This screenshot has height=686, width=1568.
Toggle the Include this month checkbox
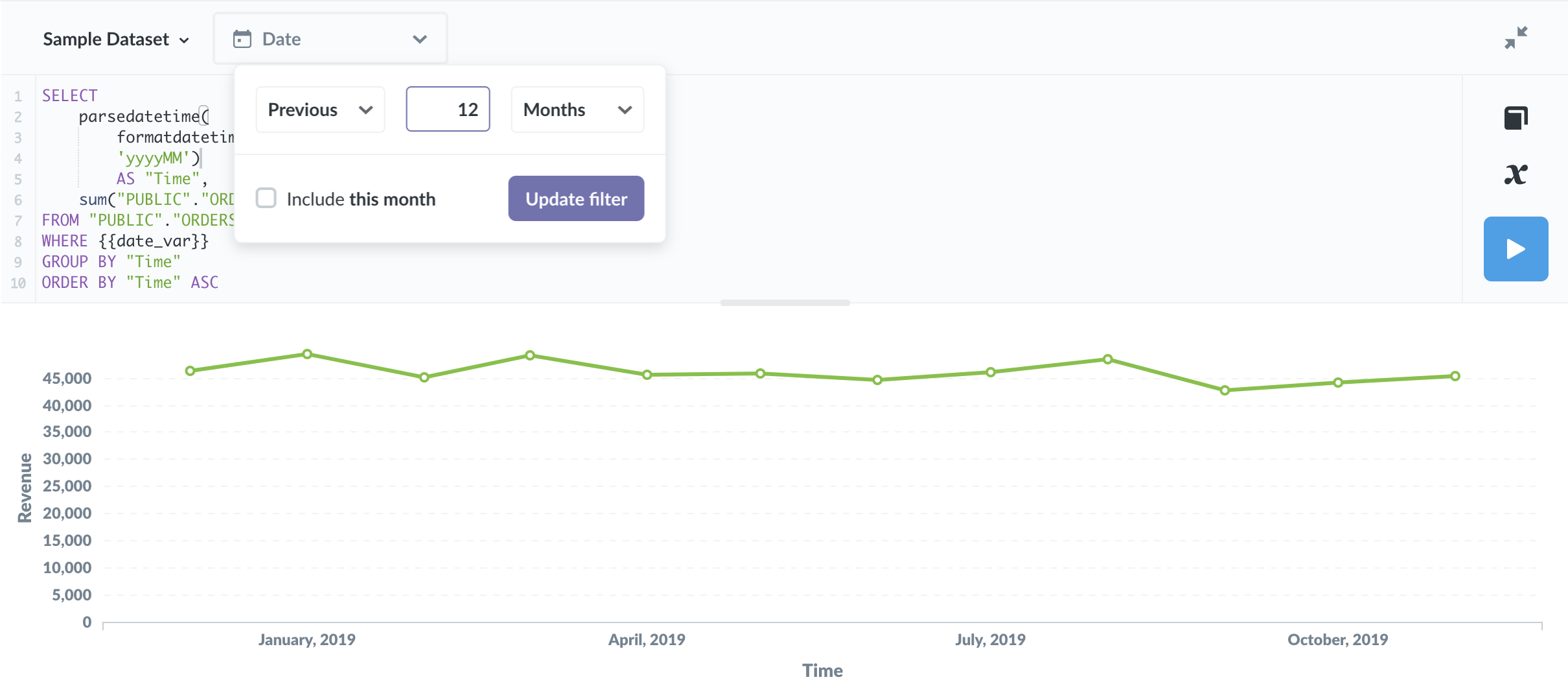point(266,198)
